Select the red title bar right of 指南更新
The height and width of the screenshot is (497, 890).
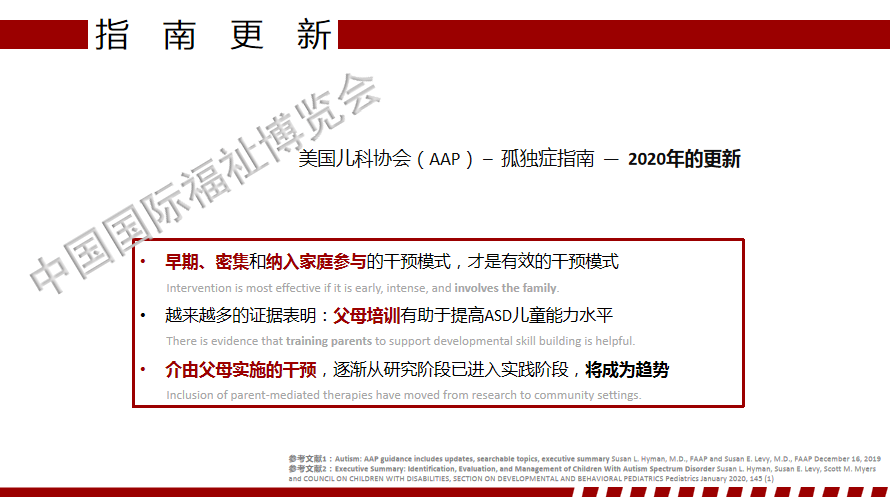coord(612,35)
